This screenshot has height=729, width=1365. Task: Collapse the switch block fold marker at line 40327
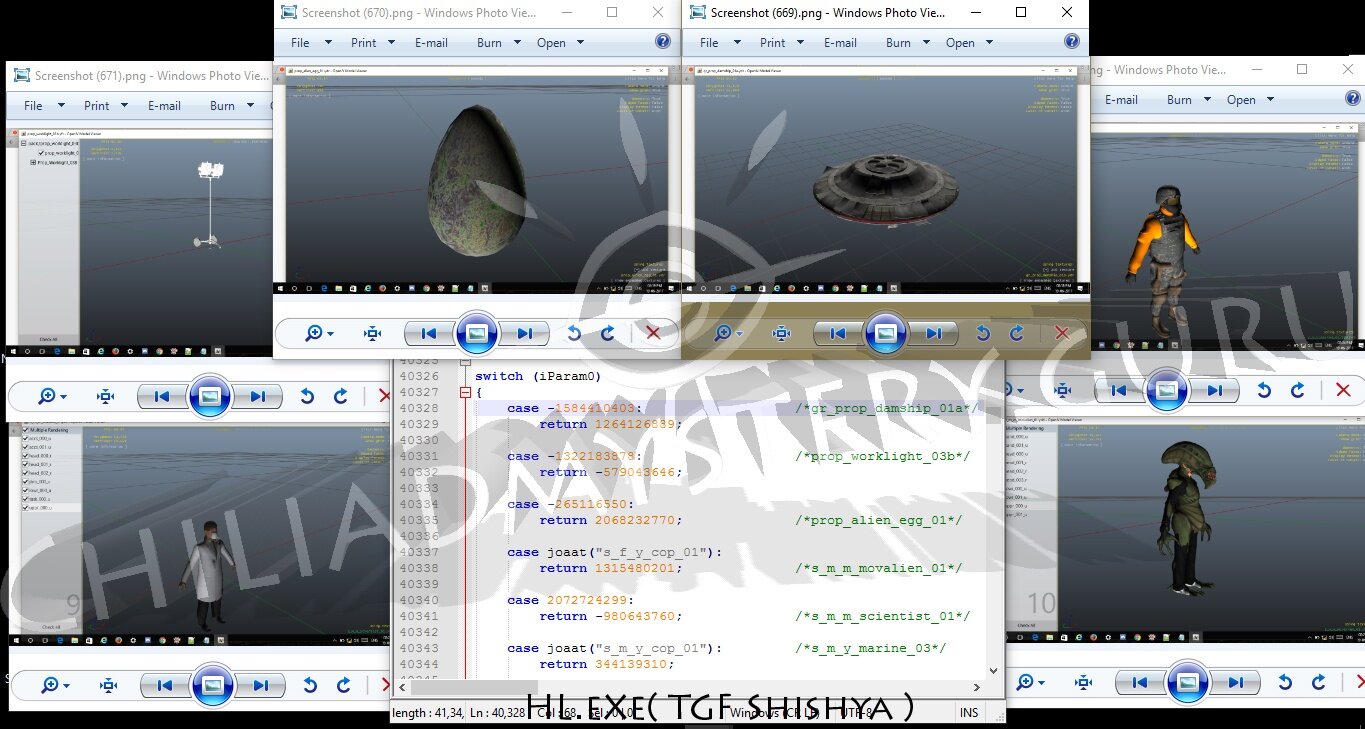(x=465, y=393)
